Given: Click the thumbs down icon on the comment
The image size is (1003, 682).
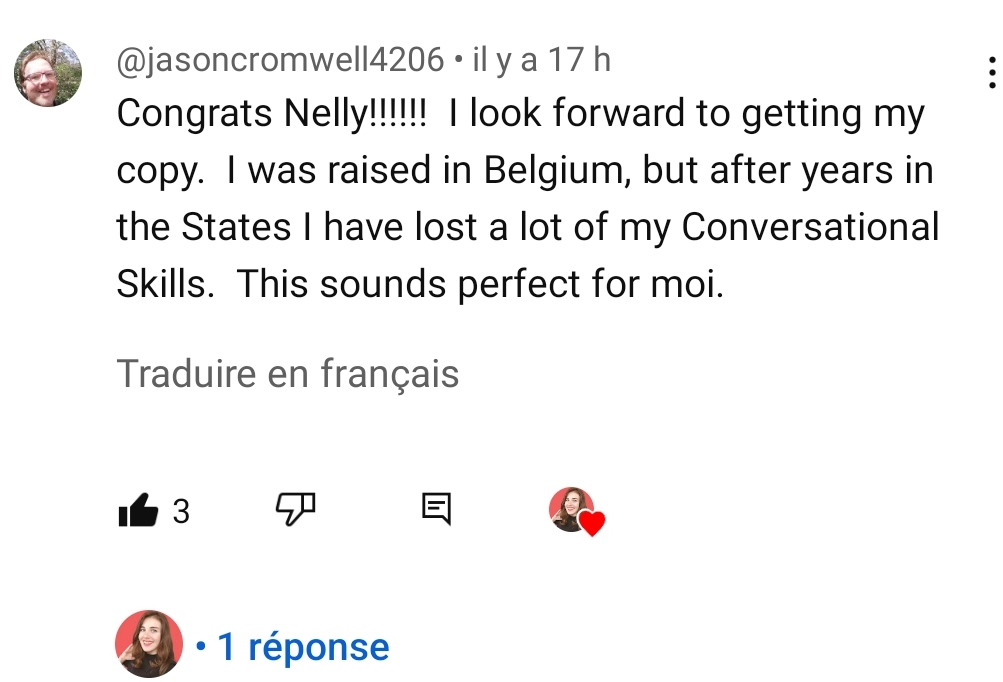Looking at the screenshot, I should (295, 511).
